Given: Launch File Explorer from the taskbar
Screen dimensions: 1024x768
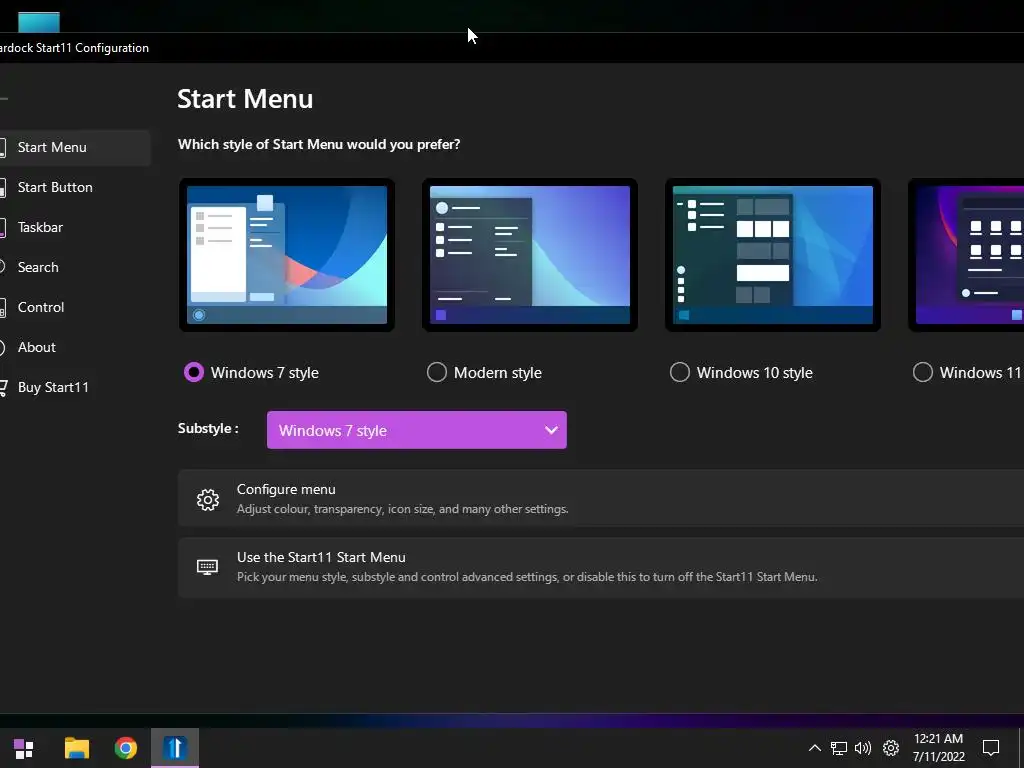Looking at the screenshot, I should click(x=76, y=748).
